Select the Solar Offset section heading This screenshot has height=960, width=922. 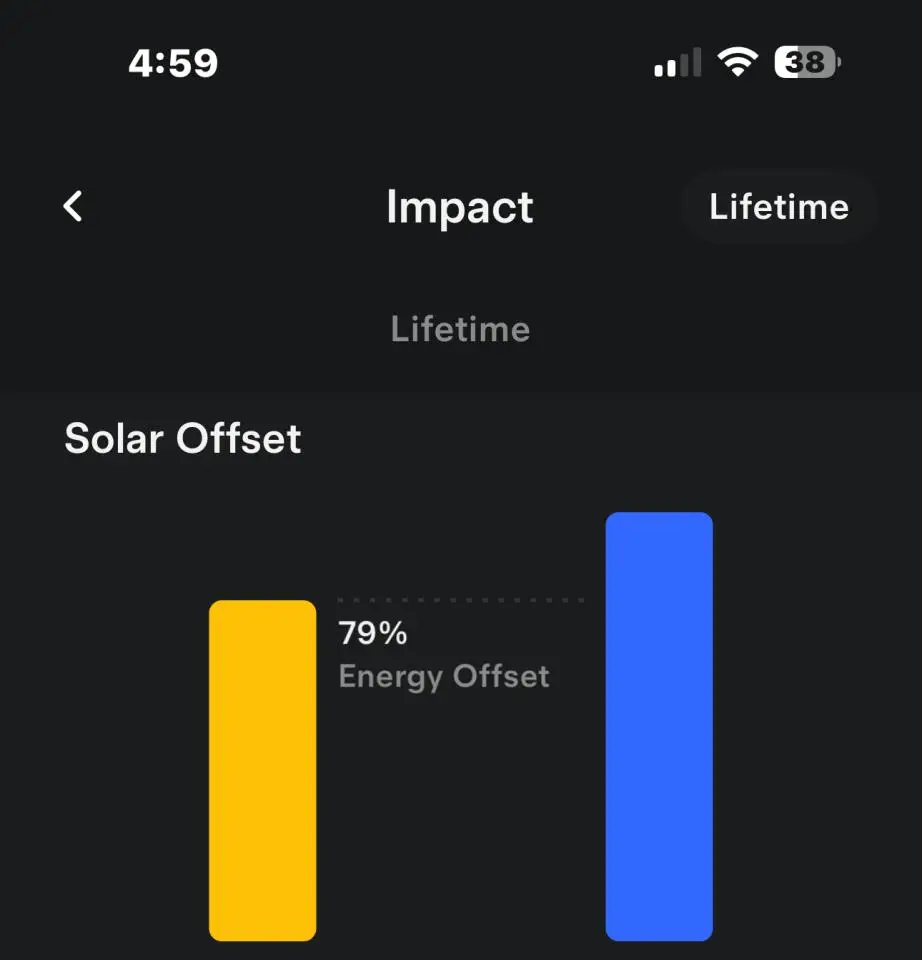click(183, 439)
